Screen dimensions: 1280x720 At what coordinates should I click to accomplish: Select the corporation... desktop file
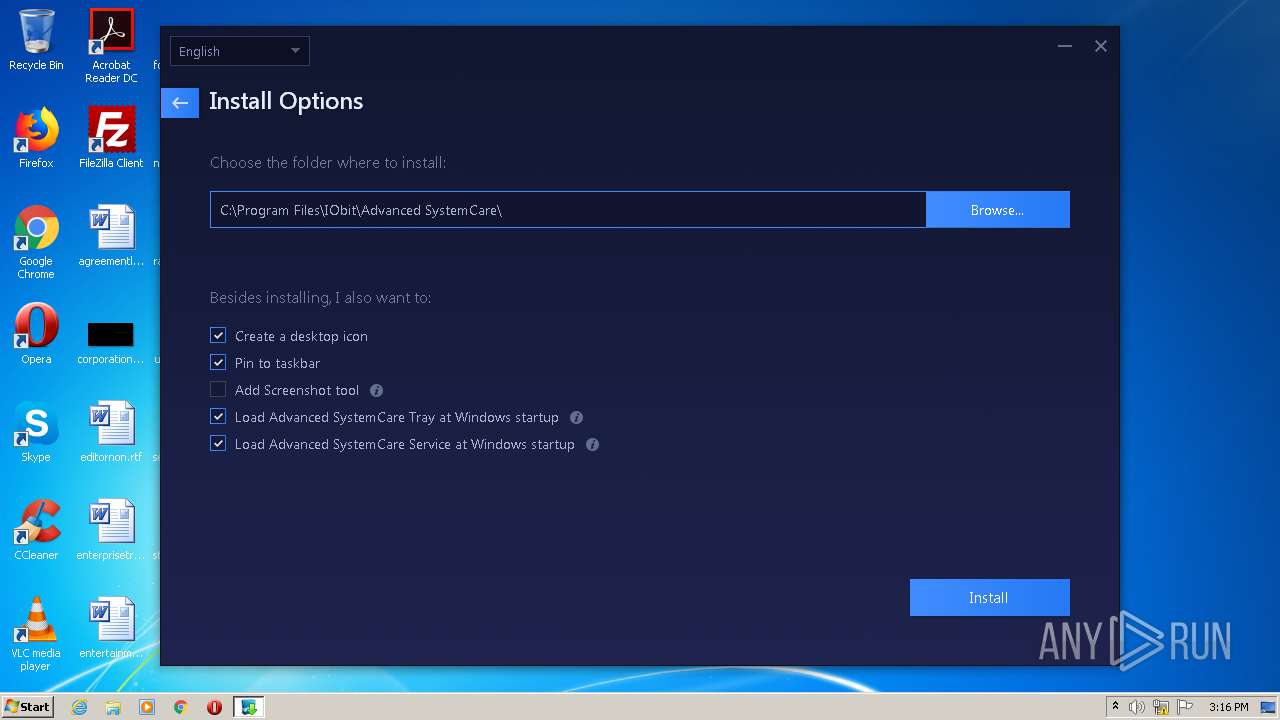111,342
